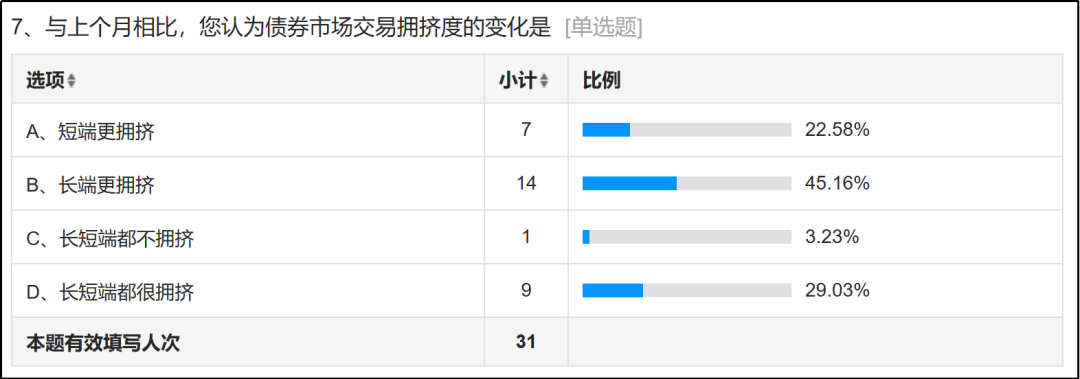Click the 45.16% percentage text
The width and height of the screenshot is (1080, 379).
click(x=837, y=183)
